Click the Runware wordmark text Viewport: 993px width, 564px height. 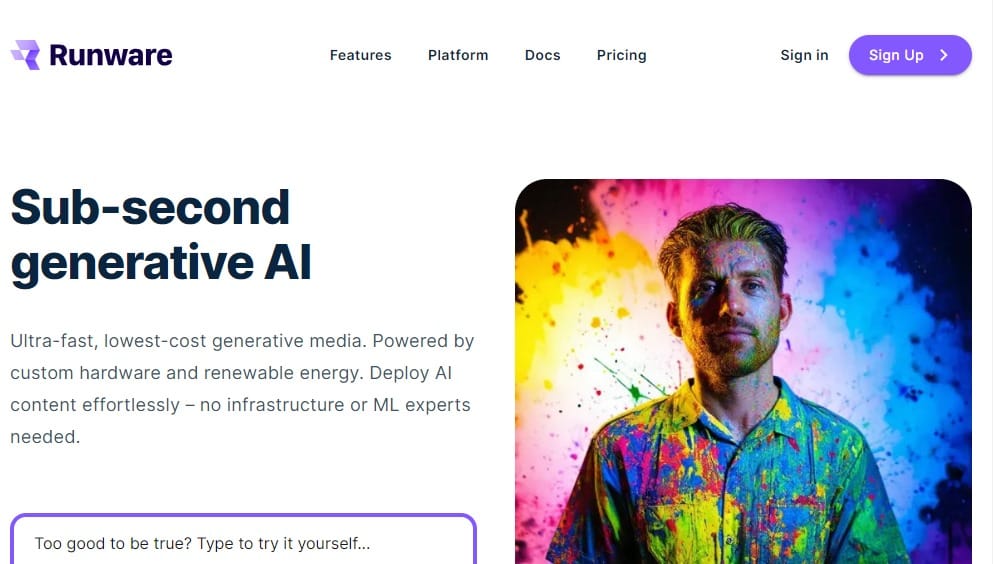click(x=111, y=55)
